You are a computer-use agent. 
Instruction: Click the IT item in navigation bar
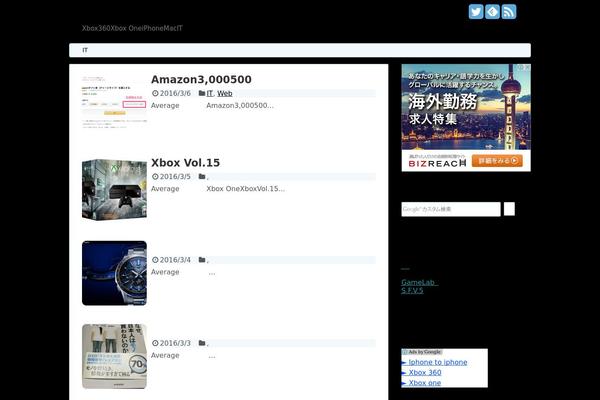pos(85,50)
